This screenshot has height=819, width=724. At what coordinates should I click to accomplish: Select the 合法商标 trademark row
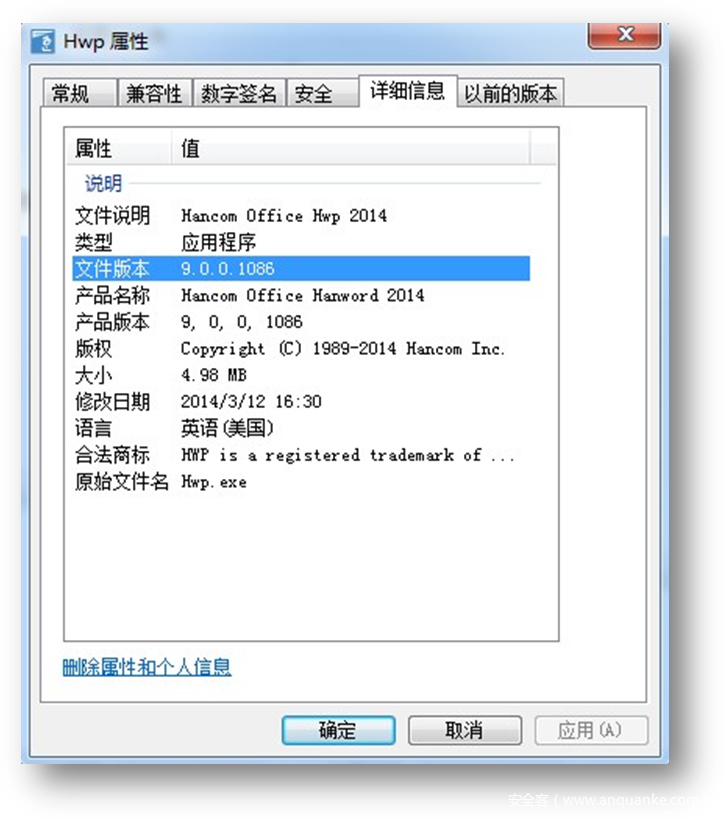coord(301,455)
